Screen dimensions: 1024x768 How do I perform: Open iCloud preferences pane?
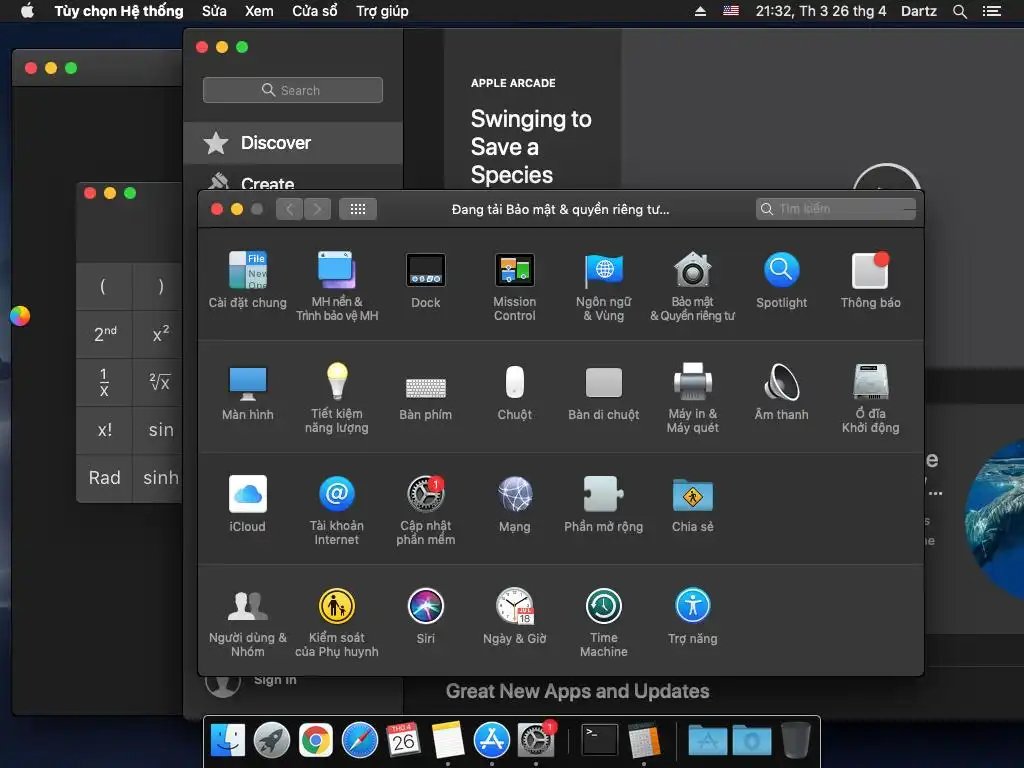[x=248, y=504]
